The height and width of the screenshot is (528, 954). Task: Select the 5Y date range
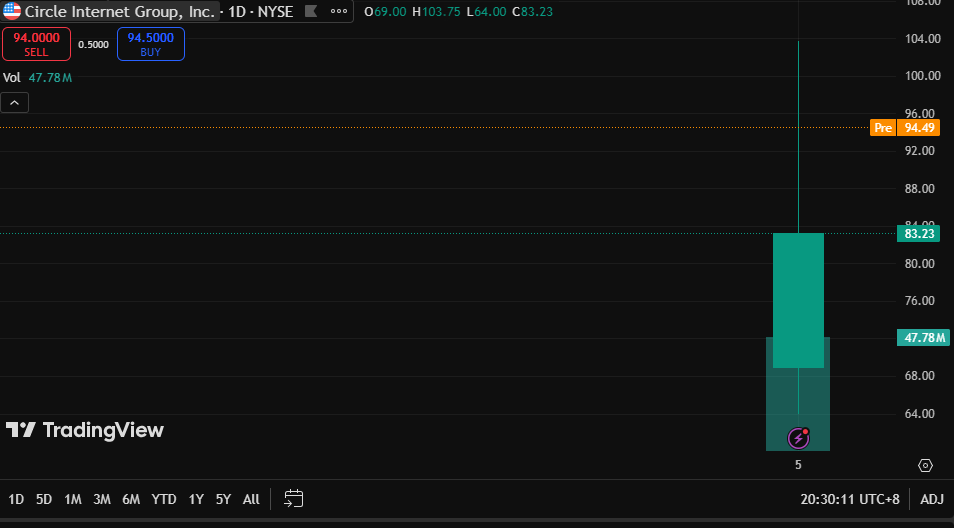coord(223,499)
